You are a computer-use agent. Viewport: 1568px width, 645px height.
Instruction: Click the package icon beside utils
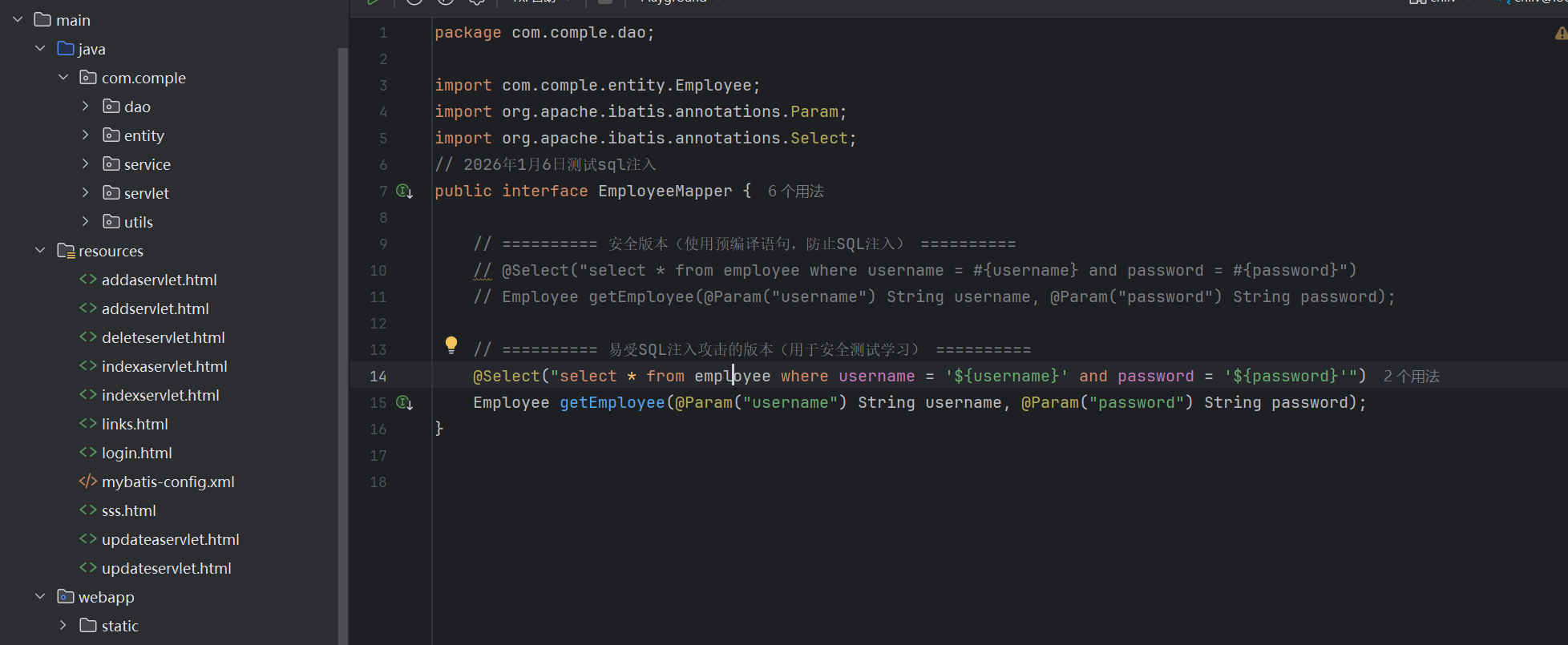pyautogui.click(x=111, y=222)
